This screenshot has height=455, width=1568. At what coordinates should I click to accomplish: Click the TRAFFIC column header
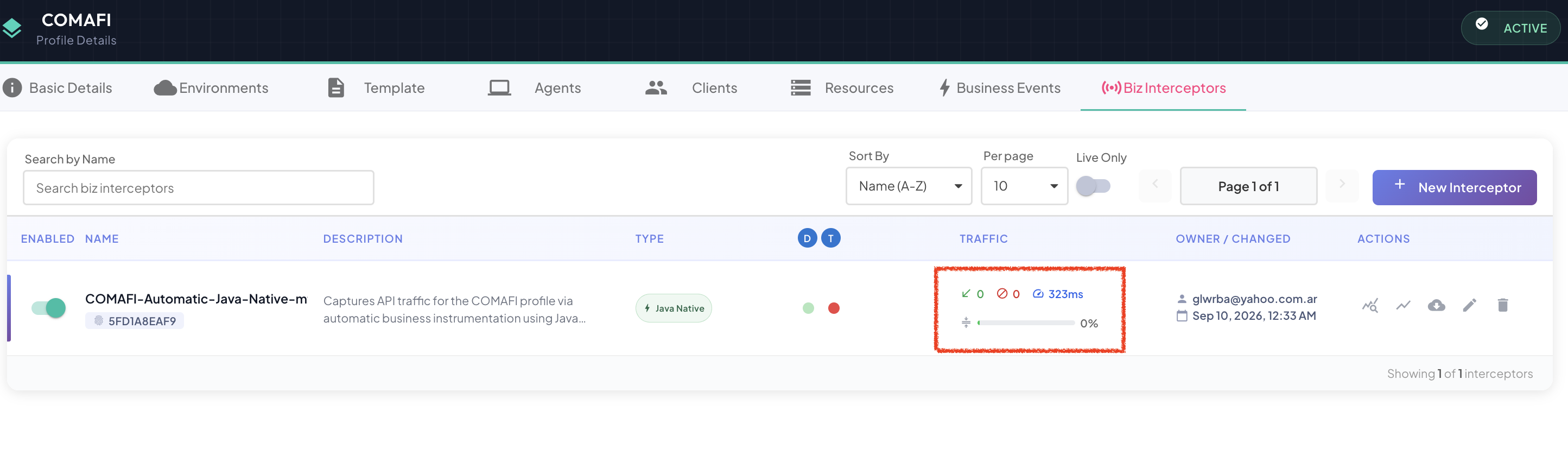(983, 239)
